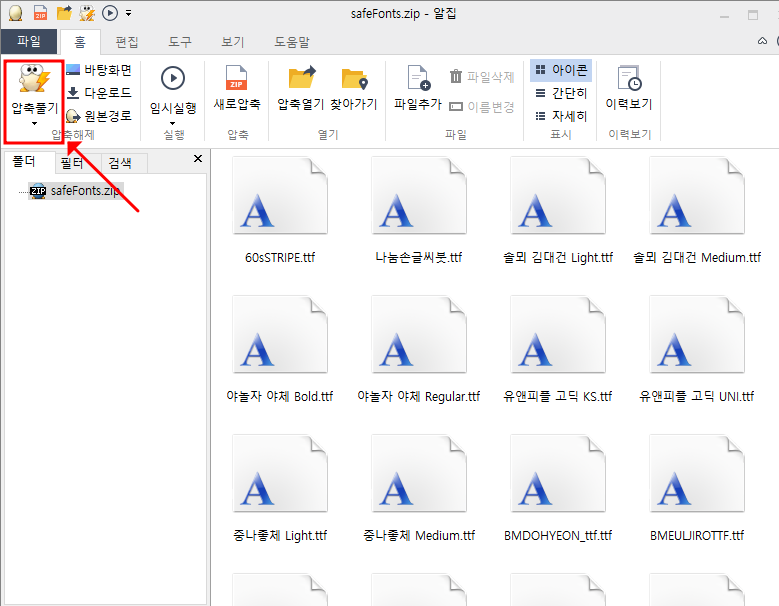This screenshot has height=606, width=779.
Task: Select 솔뫼 김대건 Medium.ttf file
Action: (697, 211)
